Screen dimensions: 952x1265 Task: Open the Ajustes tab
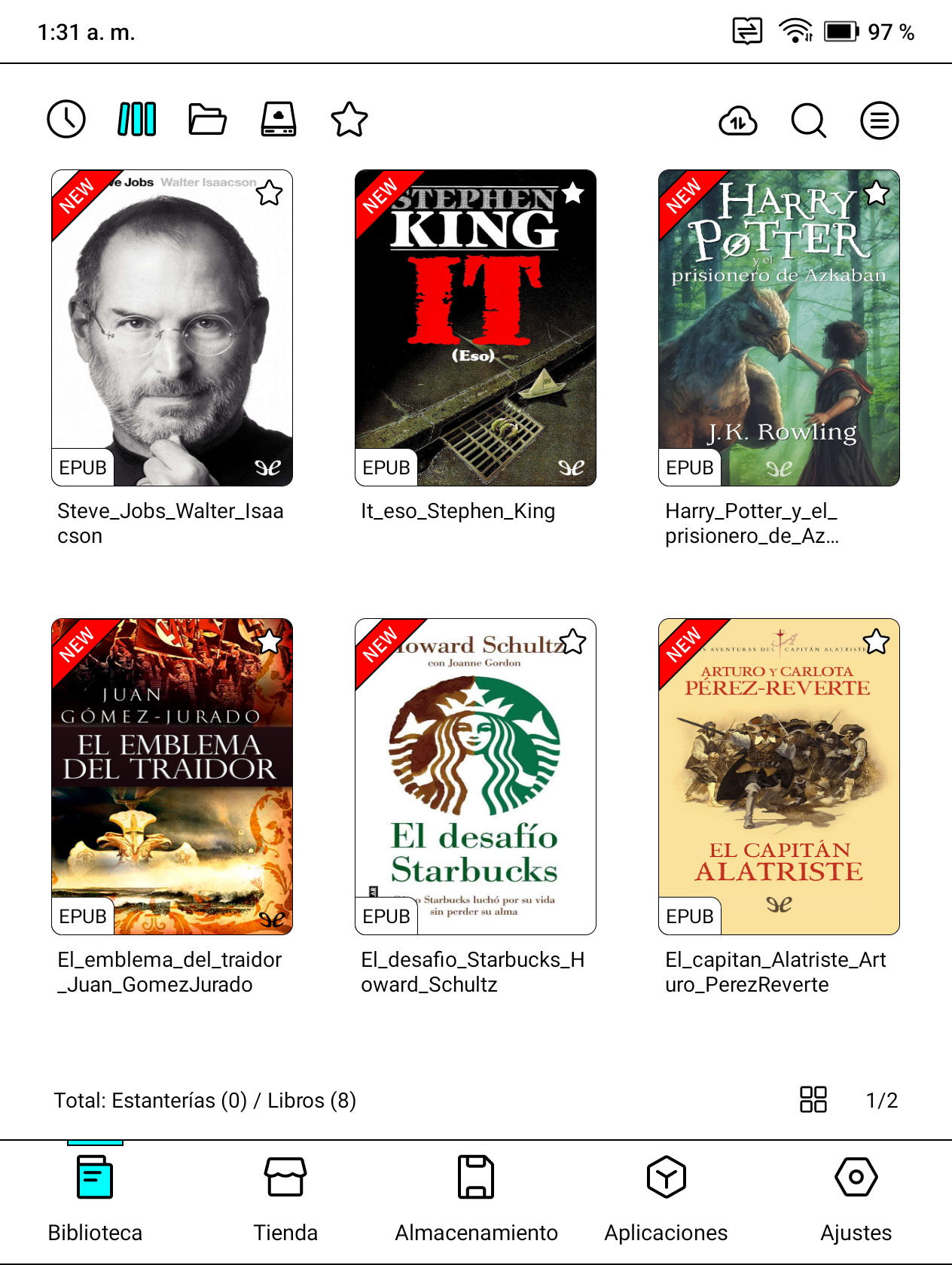tap(856, 1198)
